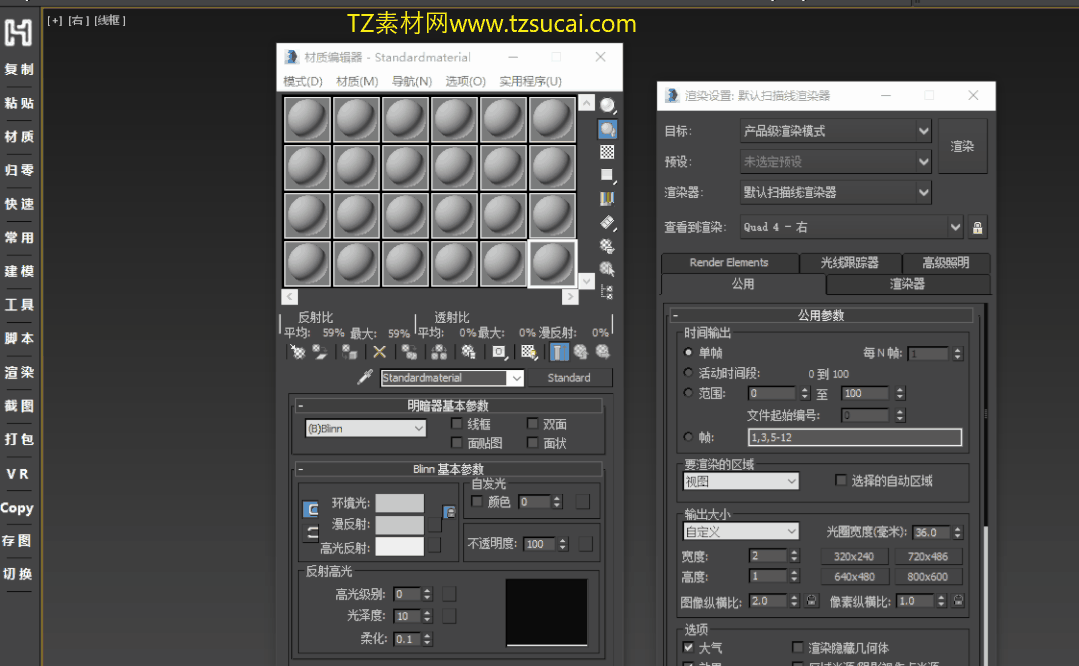Pick material with the eyedropper icon
The height and width of the screenshot is (666, 1079).
(x=365, y=377)
